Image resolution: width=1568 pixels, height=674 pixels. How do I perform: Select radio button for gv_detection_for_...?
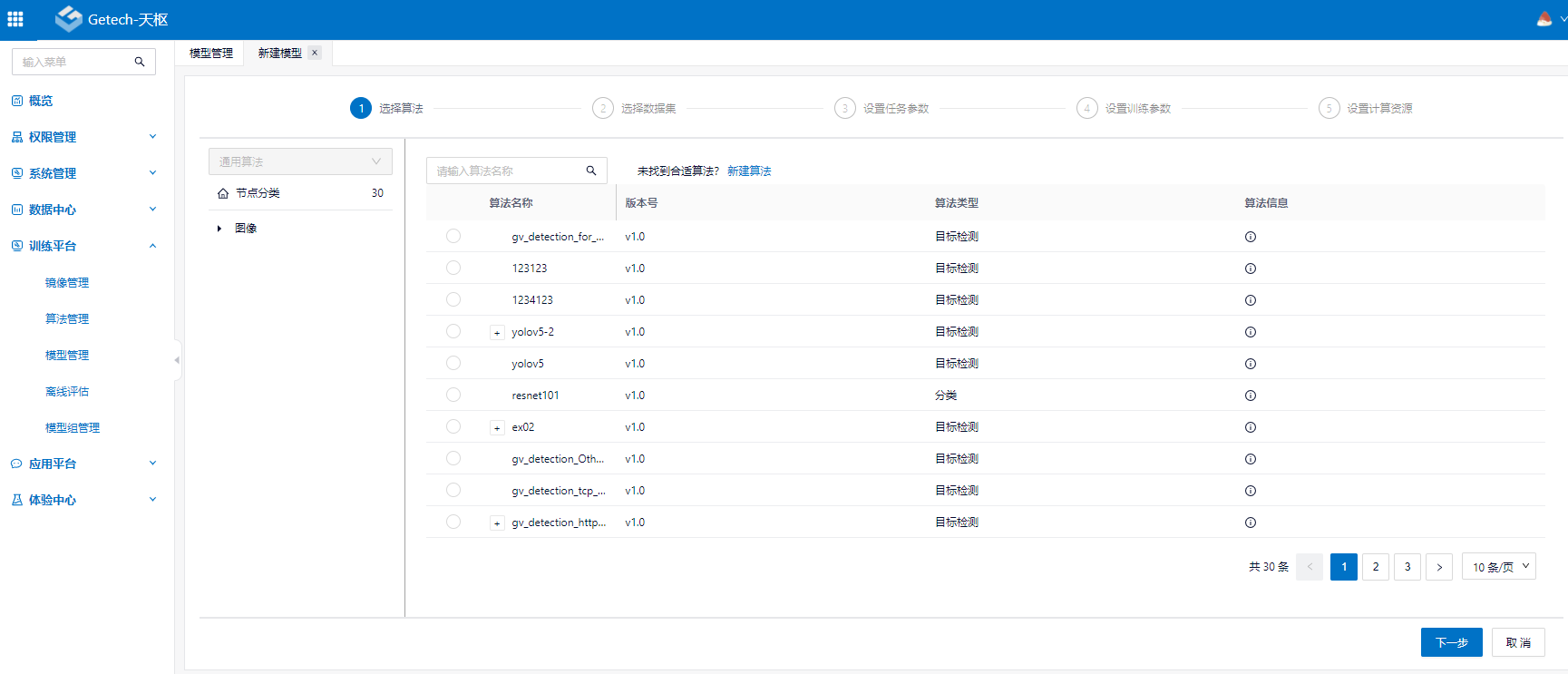coord(453,236)
